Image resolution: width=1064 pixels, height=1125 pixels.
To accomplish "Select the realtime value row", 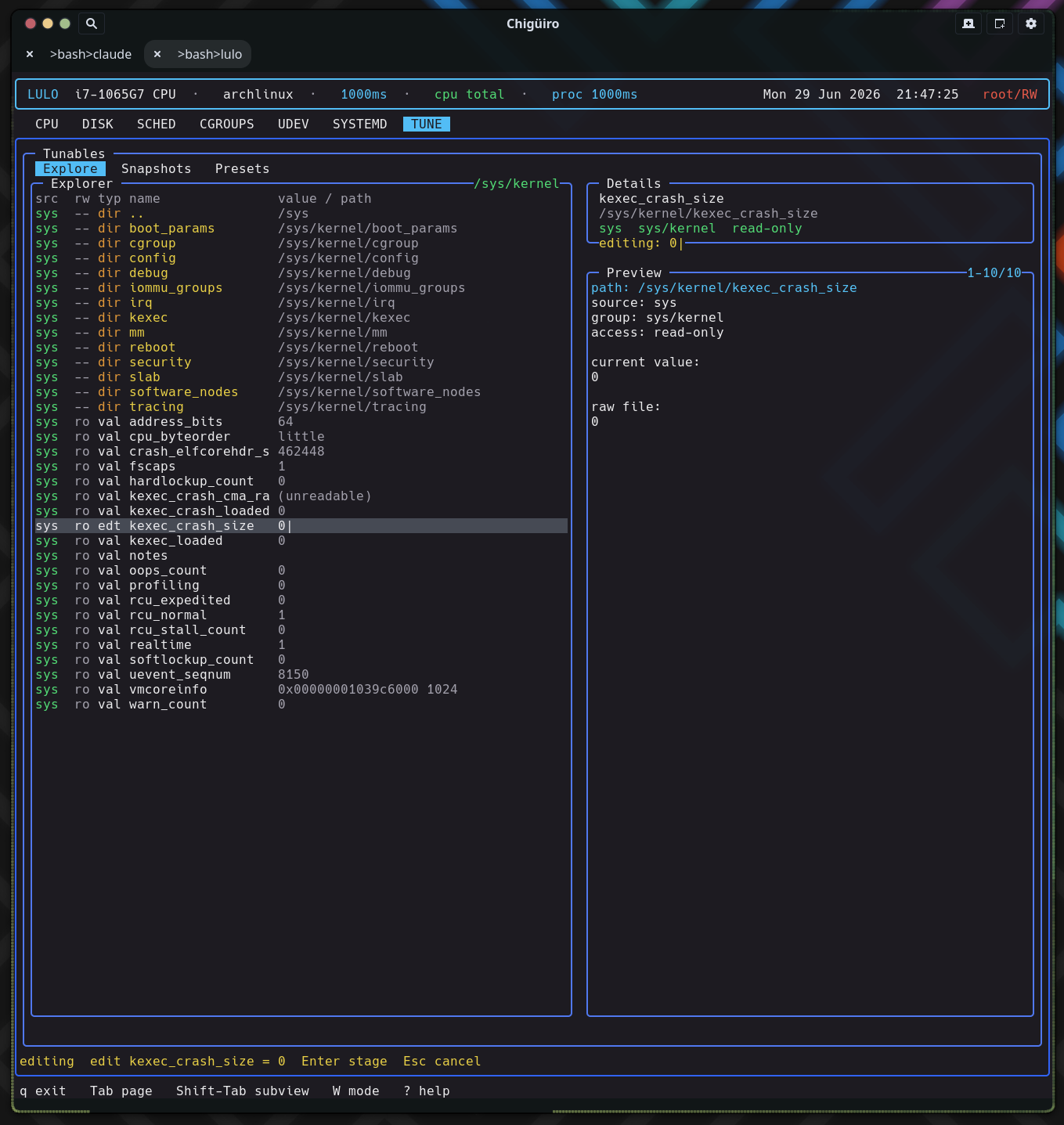I will [301, 645].
